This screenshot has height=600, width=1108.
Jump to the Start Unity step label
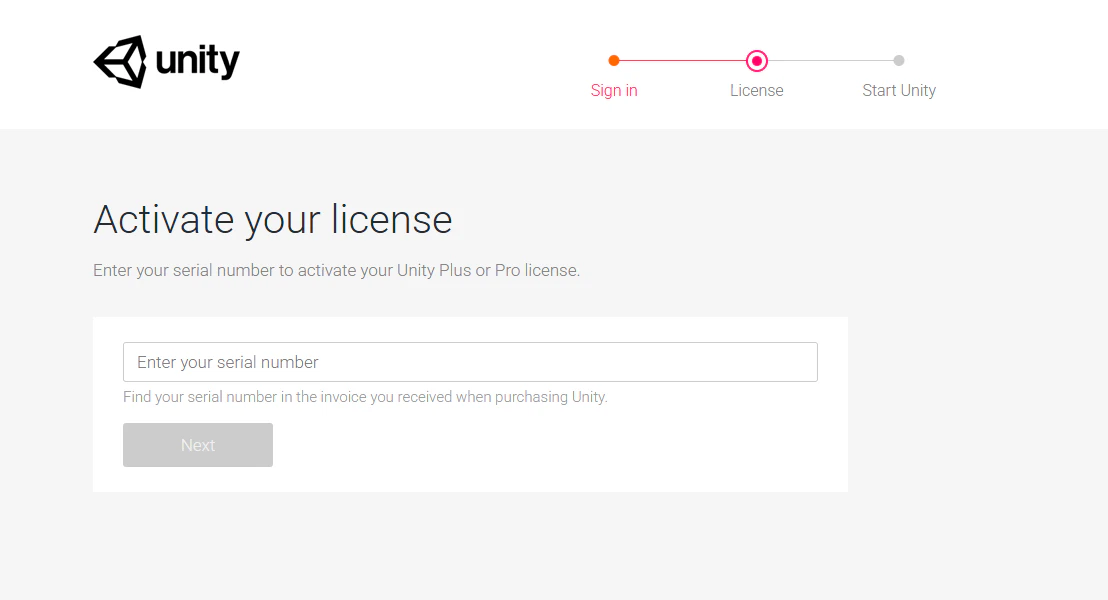pyautogui.click(x=899, y=90)
